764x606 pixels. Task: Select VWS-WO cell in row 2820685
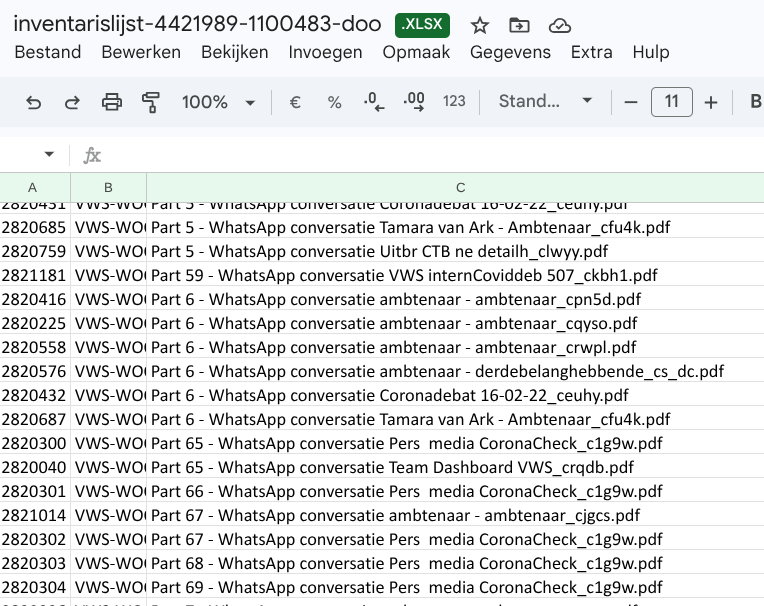click(108, 227)
